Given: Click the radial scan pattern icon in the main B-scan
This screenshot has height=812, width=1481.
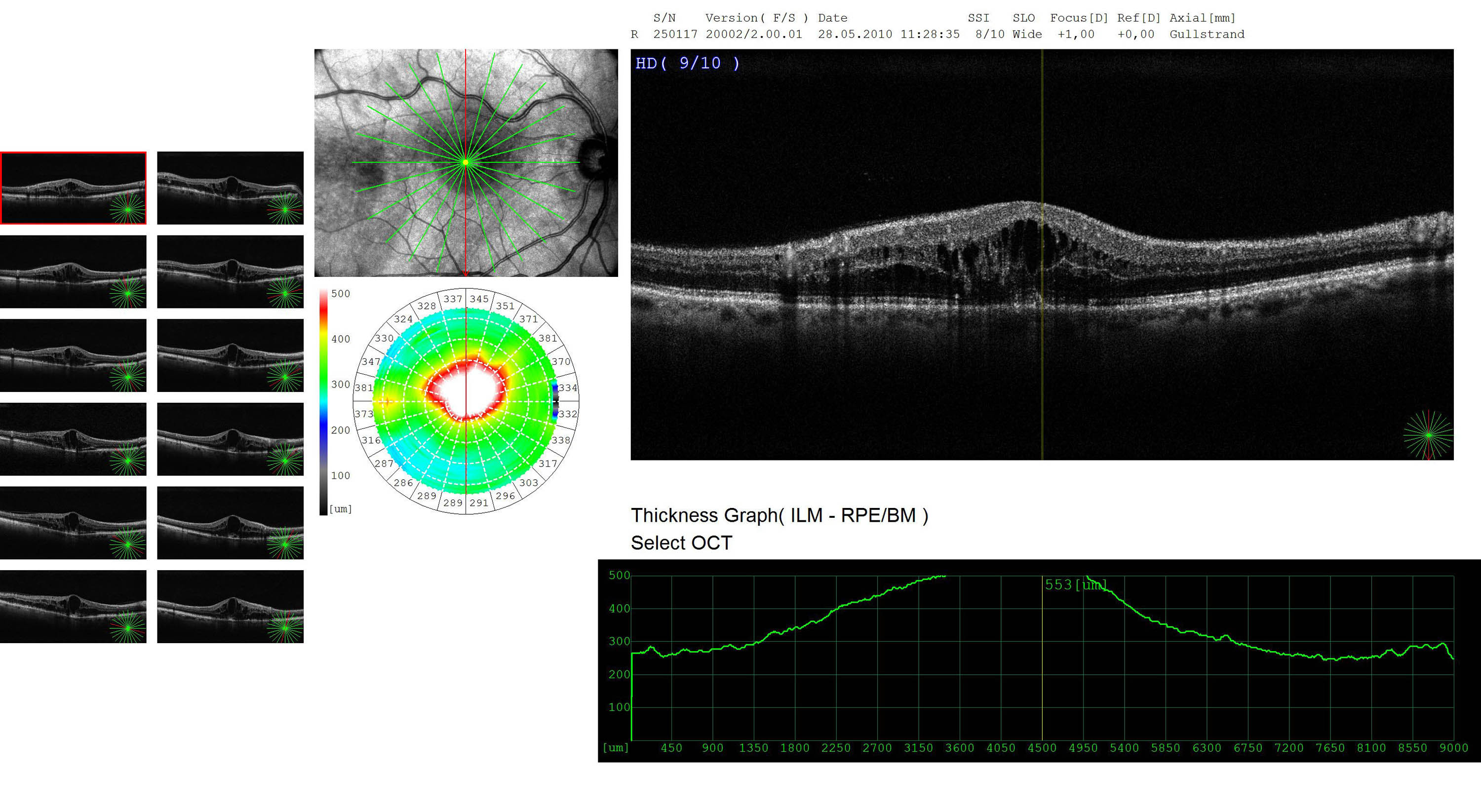Looking at the screenshot, I should click(1428, 435).
